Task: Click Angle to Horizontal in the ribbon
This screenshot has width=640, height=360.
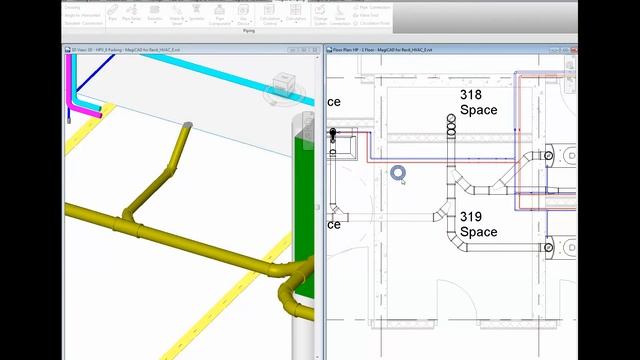Action: (82, 15)
